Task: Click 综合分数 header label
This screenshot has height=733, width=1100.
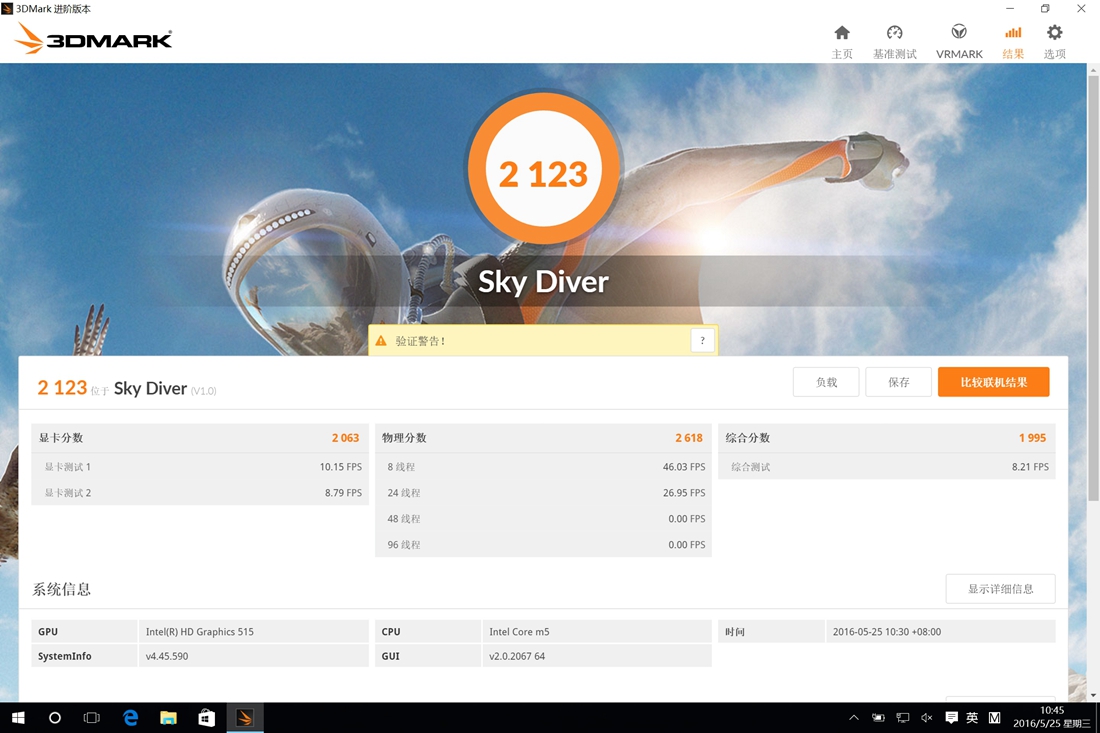Action: coord(748,438)
